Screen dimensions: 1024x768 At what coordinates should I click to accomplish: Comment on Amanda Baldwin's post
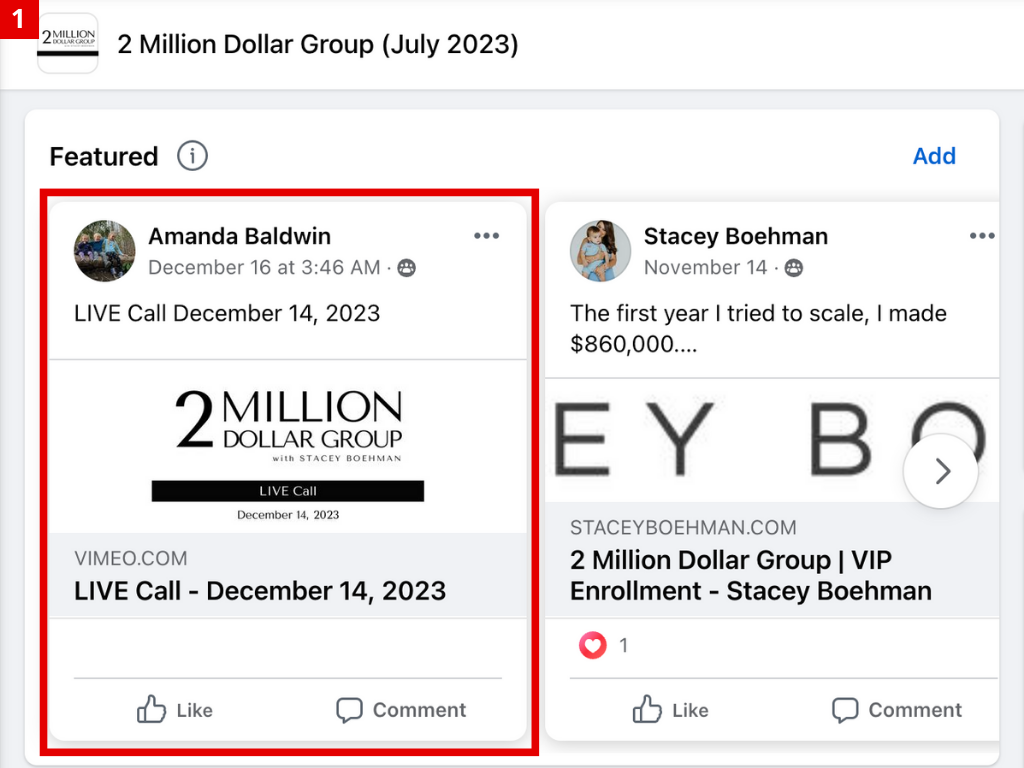400,710
